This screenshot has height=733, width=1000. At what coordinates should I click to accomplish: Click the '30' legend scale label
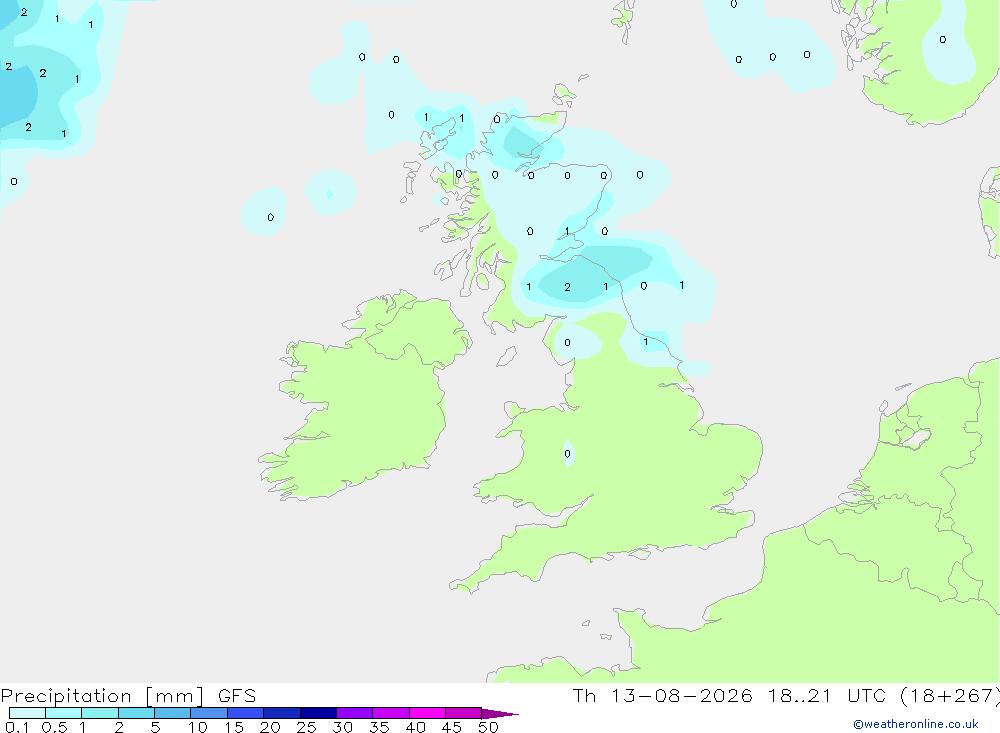(343, 727)
